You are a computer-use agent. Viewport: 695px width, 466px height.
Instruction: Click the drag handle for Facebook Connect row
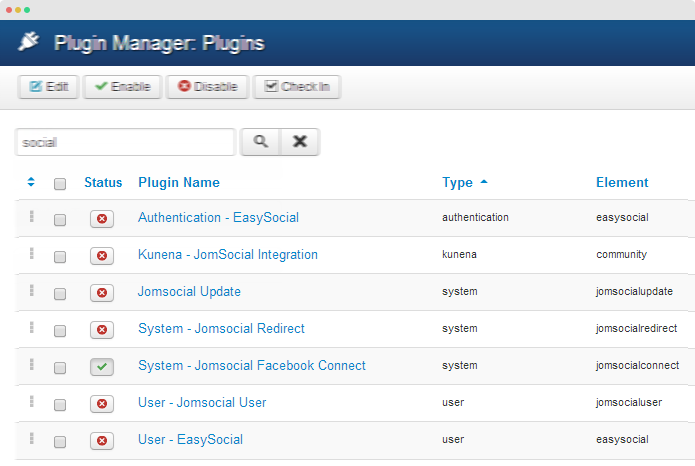[31, 364]
